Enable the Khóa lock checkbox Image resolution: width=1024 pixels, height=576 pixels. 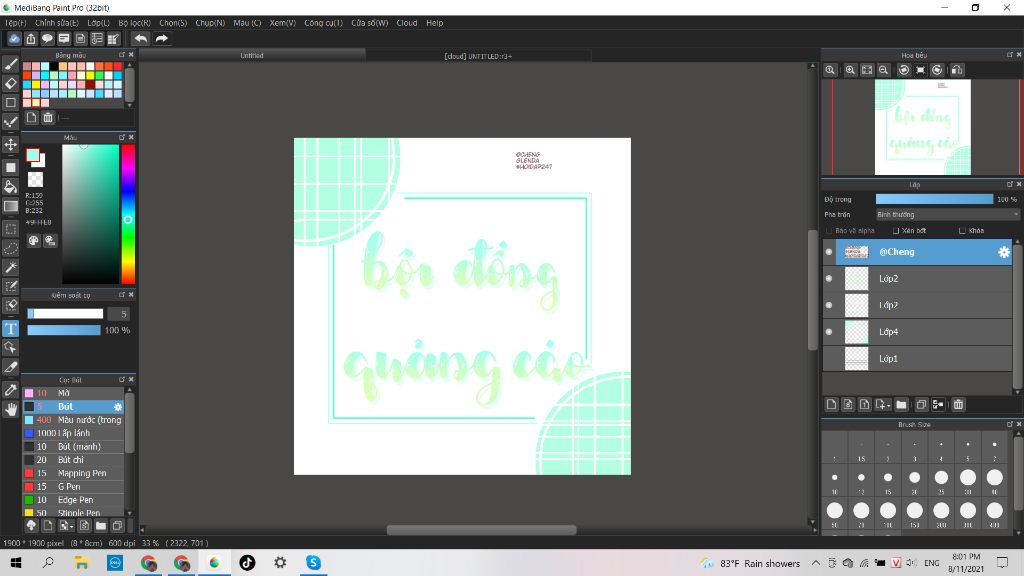[962, 231]
